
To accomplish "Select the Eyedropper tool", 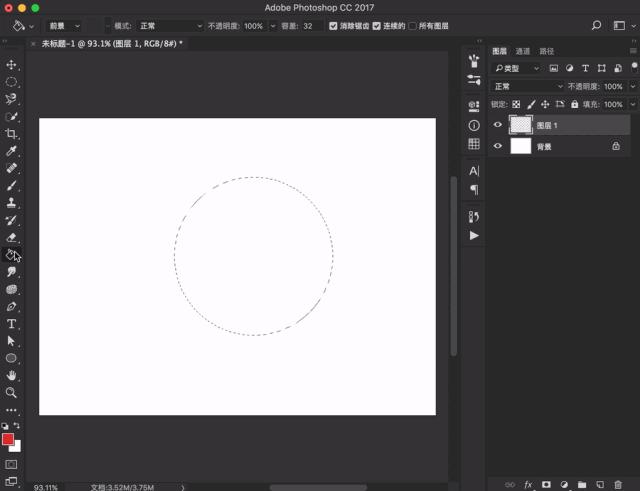I will tap(12, 151).
